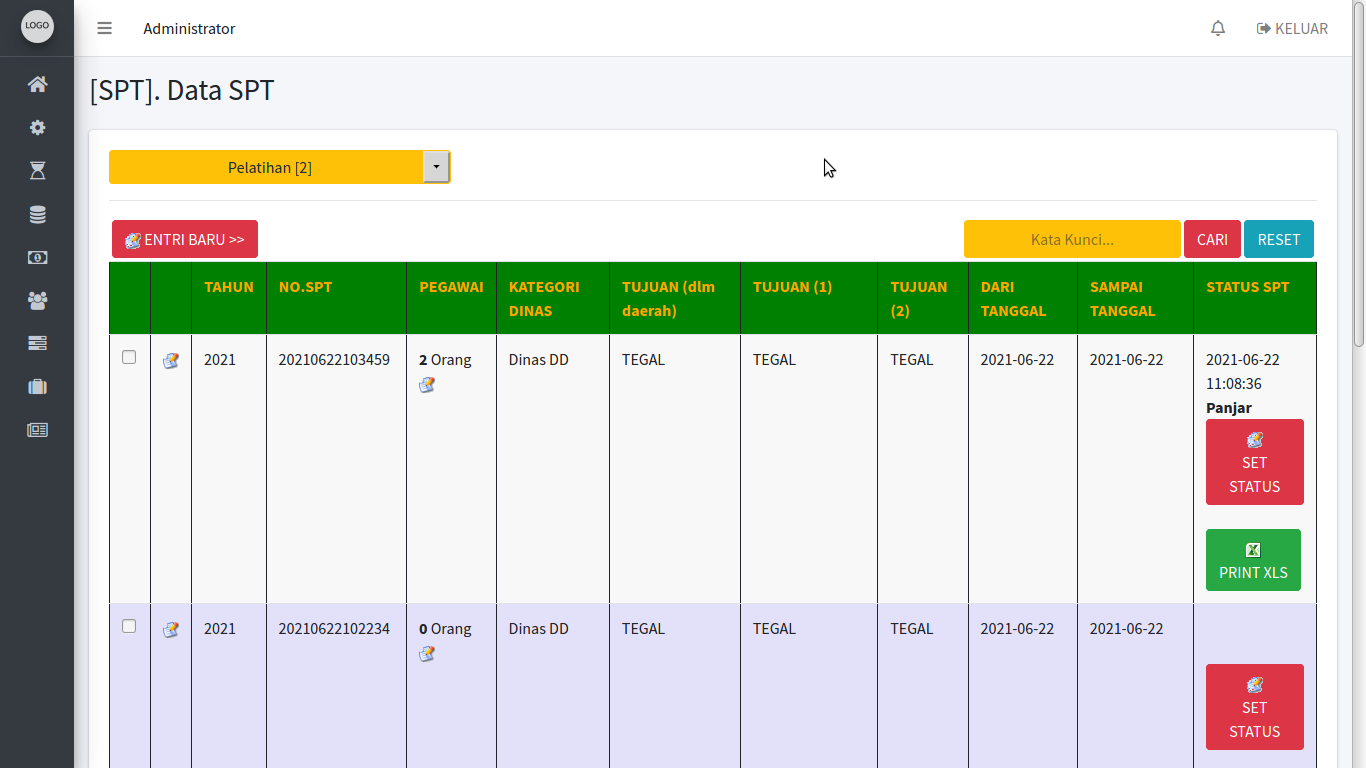
Task: Toggle the hamburger menu
Action: point(104,28)
